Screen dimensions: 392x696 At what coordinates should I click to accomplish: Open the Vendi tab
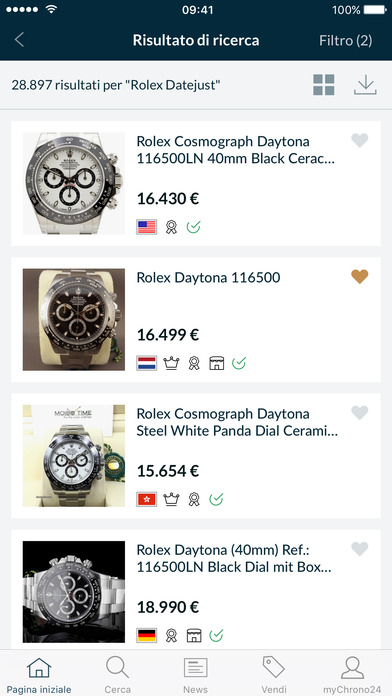274,675
